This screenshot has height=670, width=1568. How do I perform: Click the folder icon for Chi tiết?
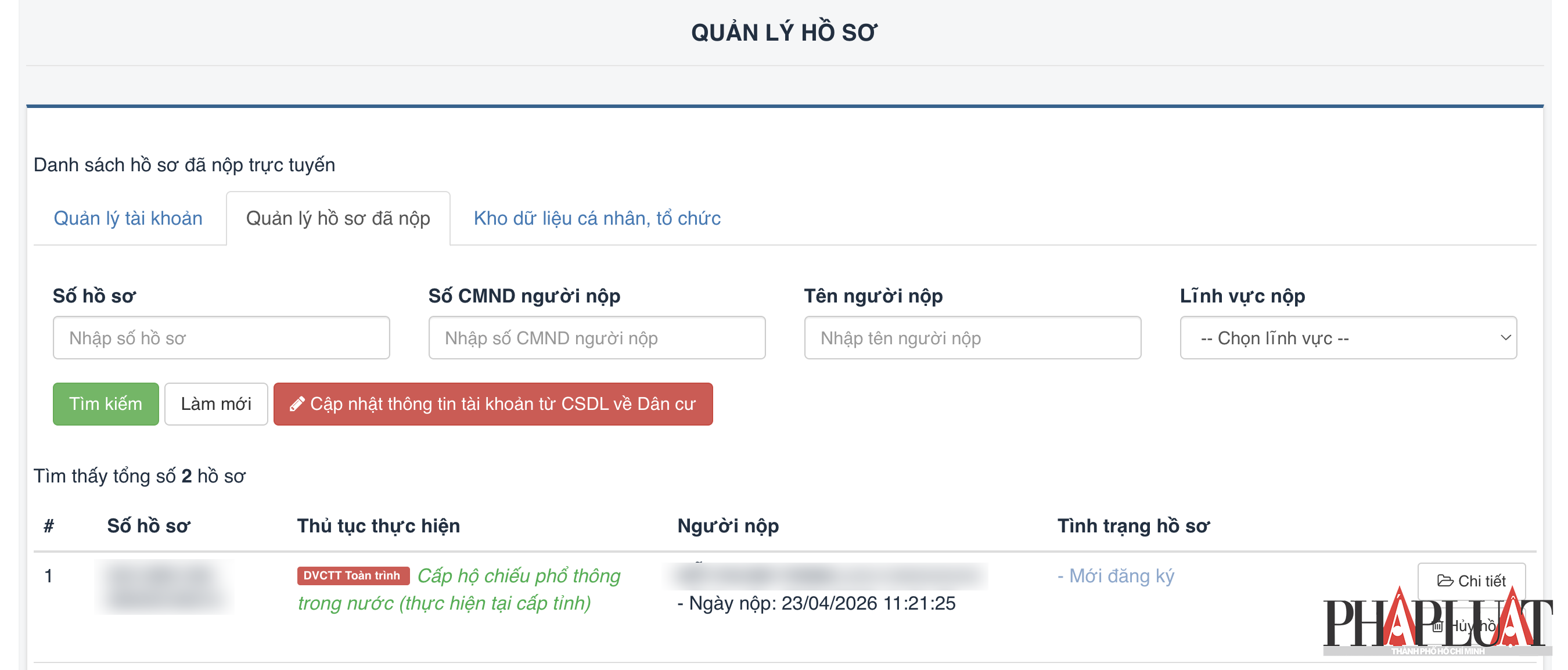1445,581
